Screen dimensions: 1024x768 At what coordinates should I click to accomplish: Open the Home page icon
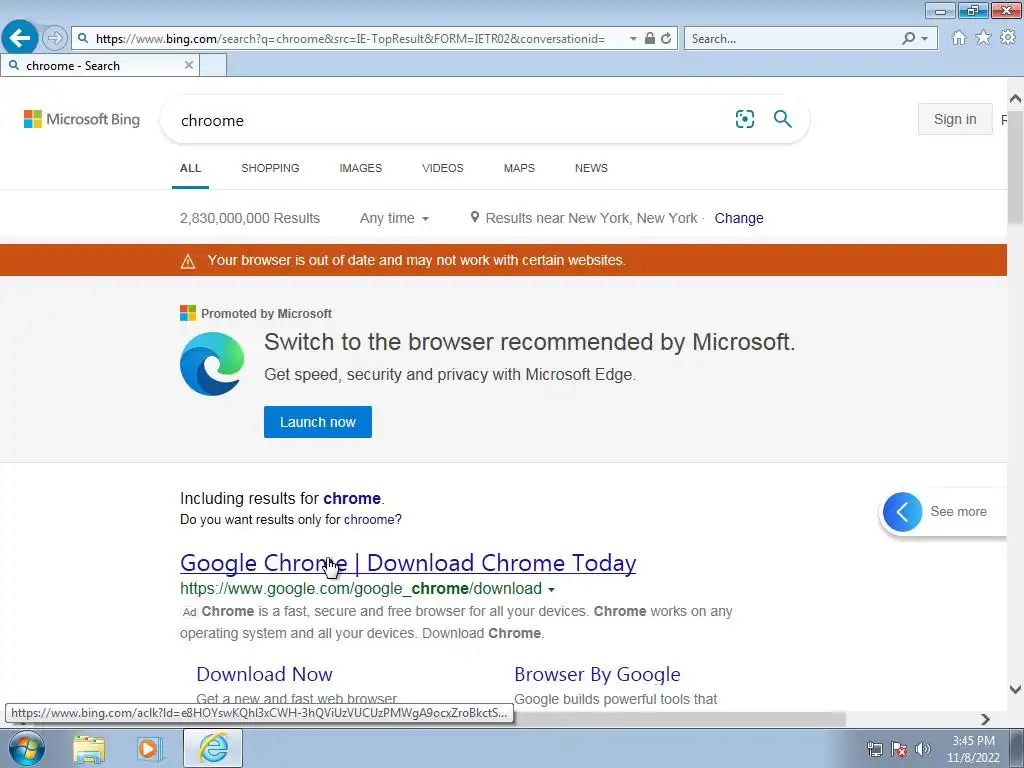(959, 38)
